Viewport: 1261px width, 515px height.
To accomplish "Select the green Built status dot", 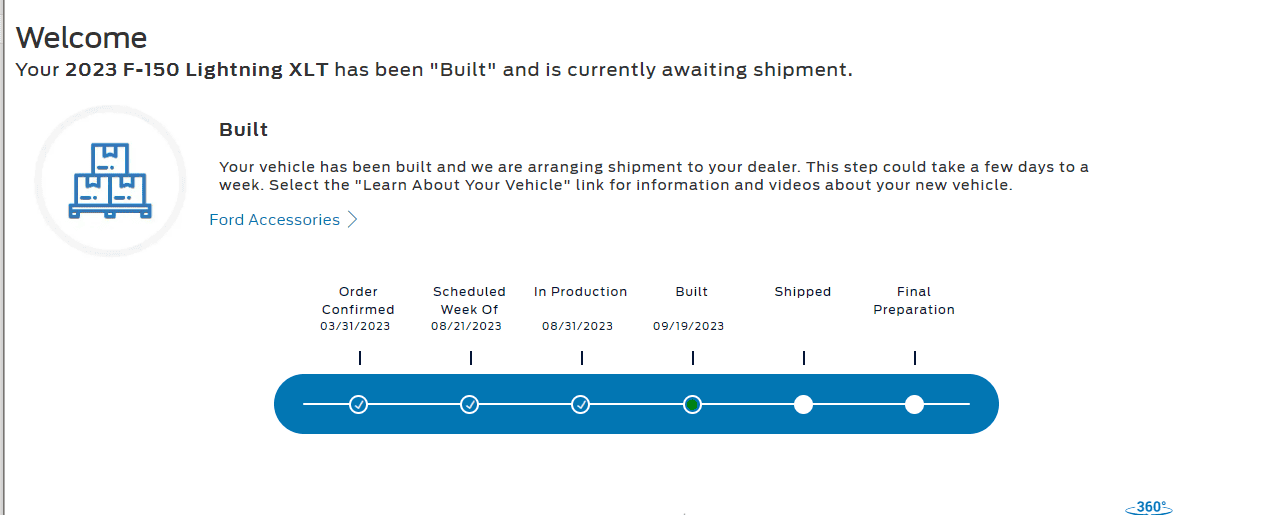I will click(x=692, y=404).
